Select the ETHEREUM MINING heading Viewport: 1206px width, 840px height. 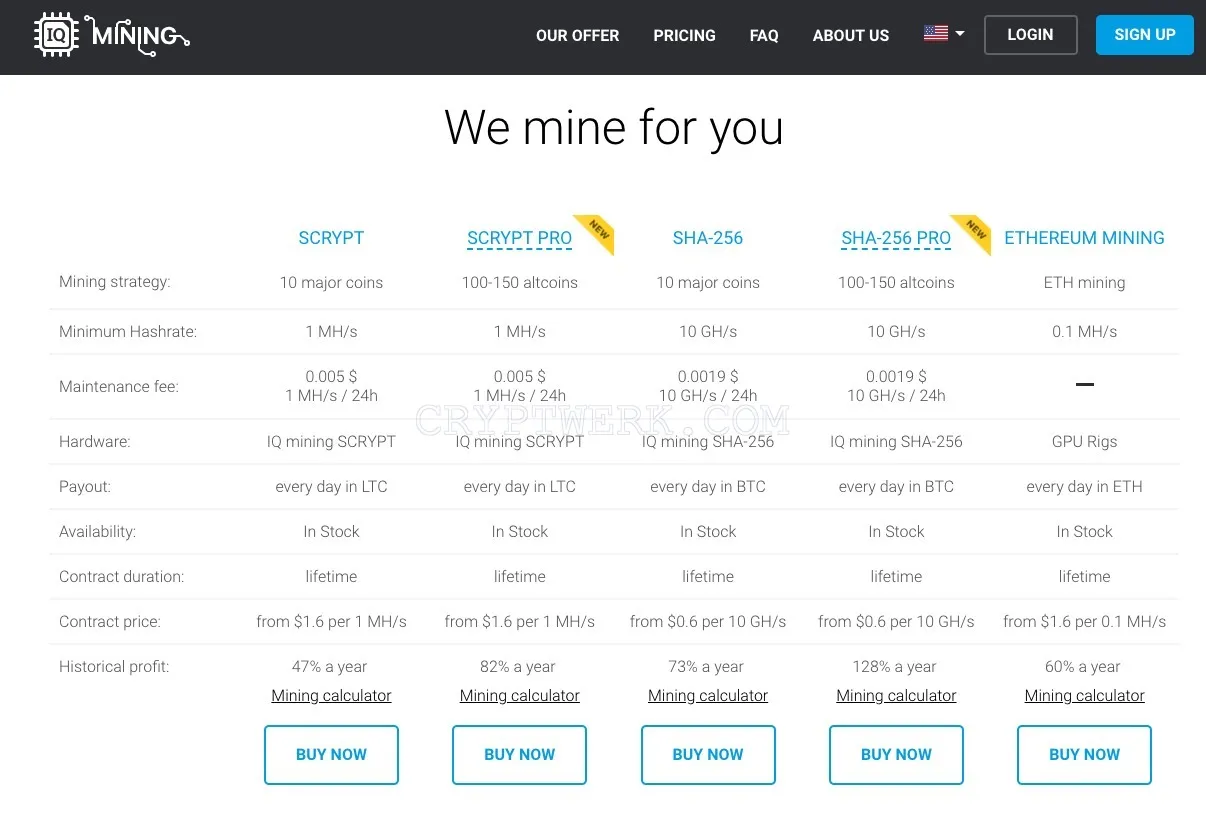click(1084, 238)
